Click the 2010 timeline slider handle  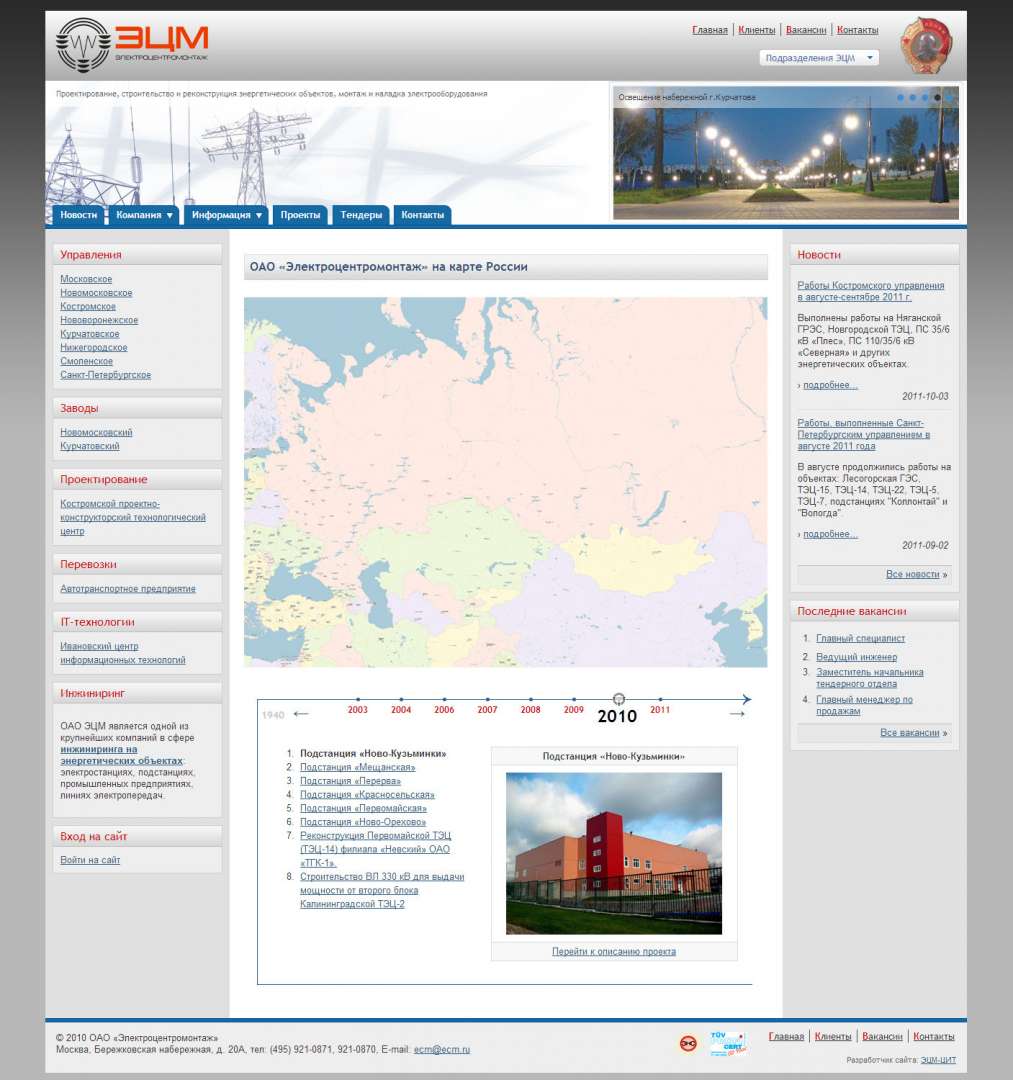click(618, 699)
